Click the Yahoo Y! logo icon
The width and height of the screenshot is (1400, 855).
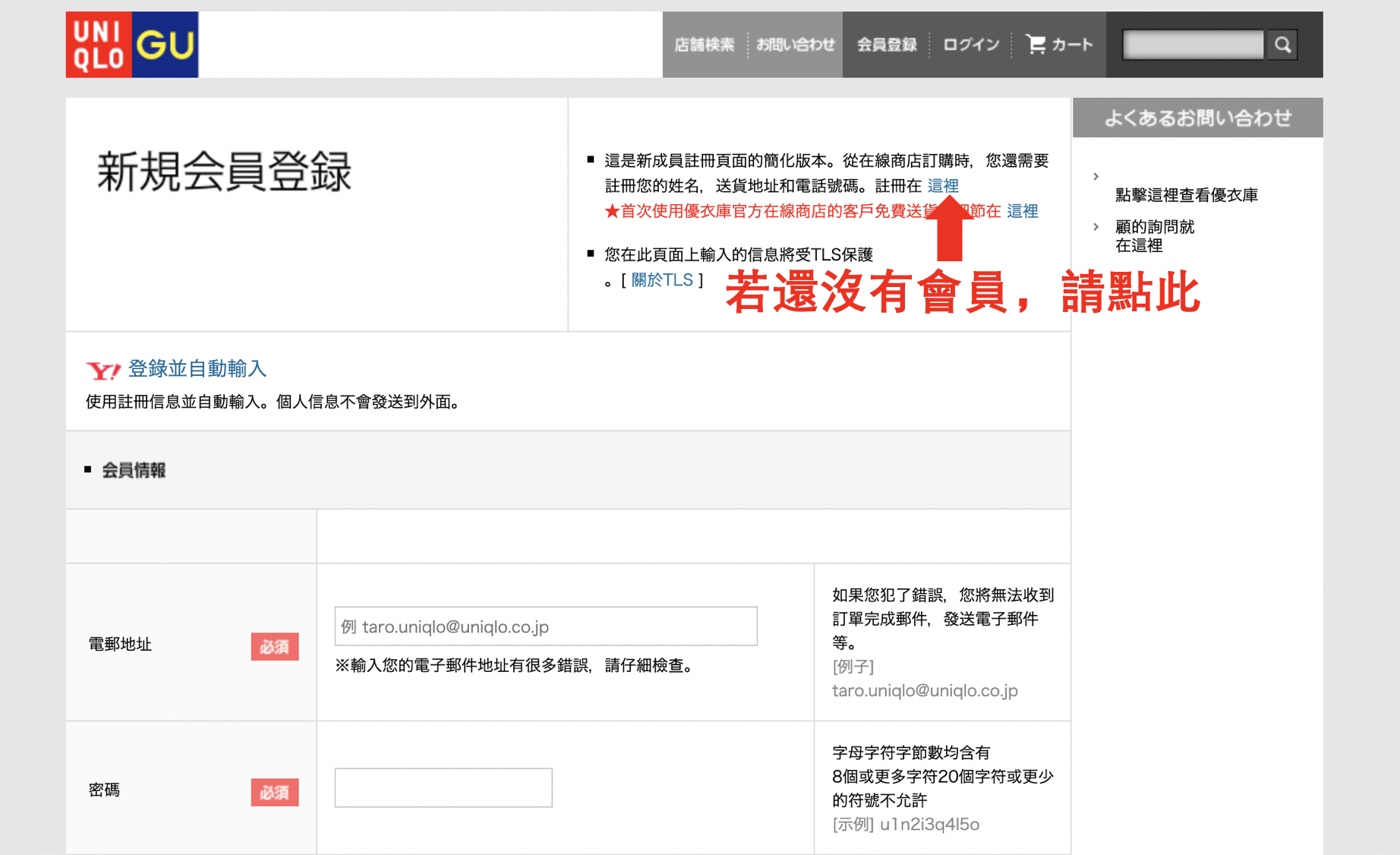103,371
